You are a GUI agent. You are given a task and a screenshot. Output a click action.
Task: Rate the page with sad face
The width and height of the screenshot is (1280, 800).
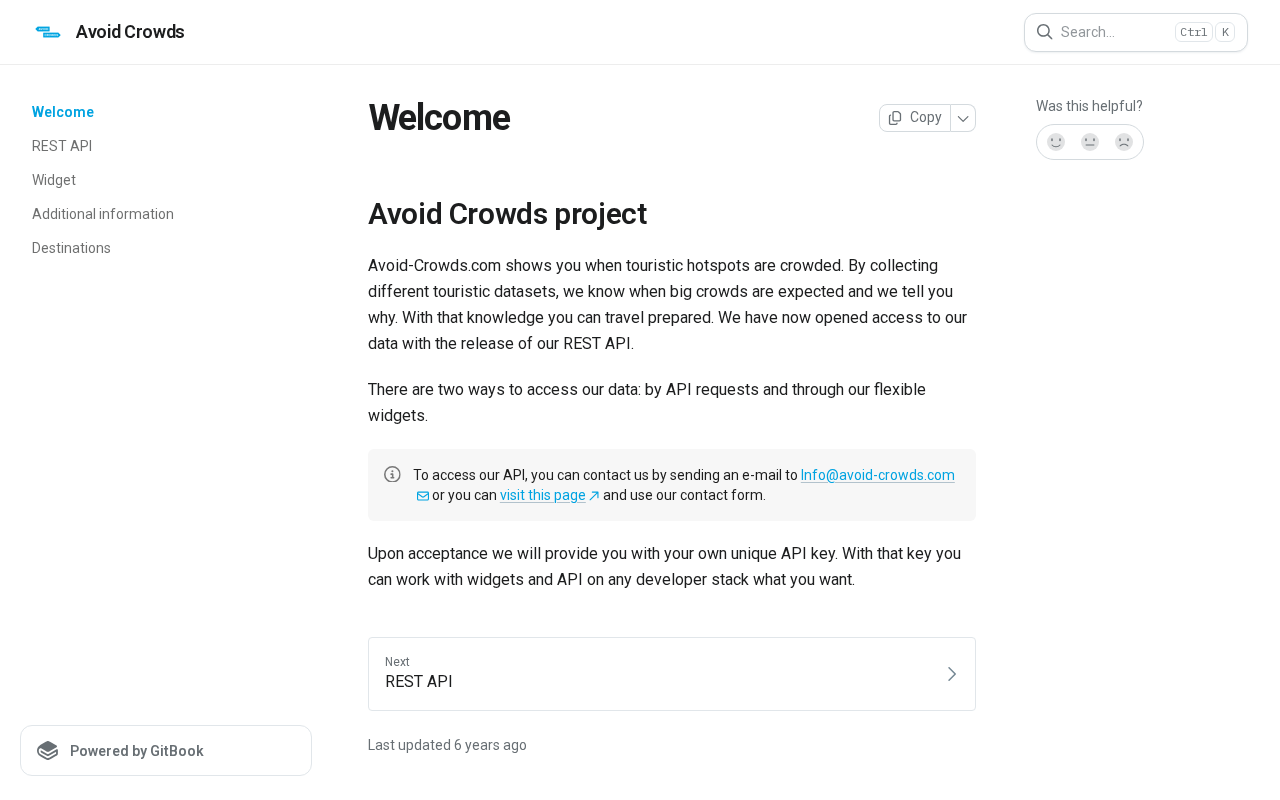[x=1124, y=142]
